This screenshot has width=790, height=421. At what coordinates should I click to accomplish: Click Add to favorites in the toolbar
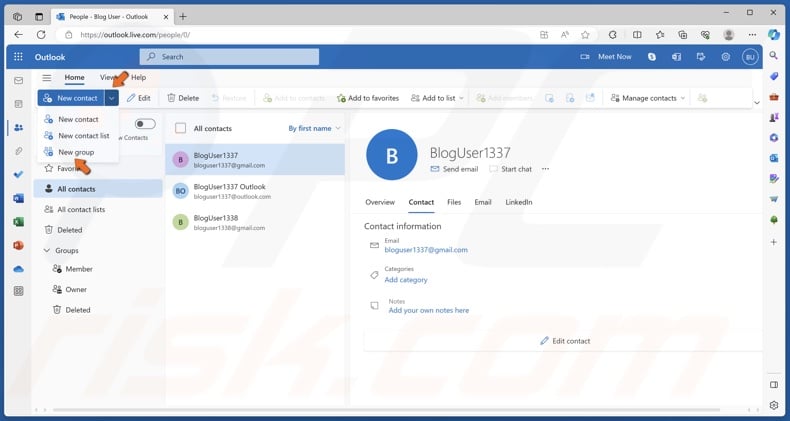point(368,98)
